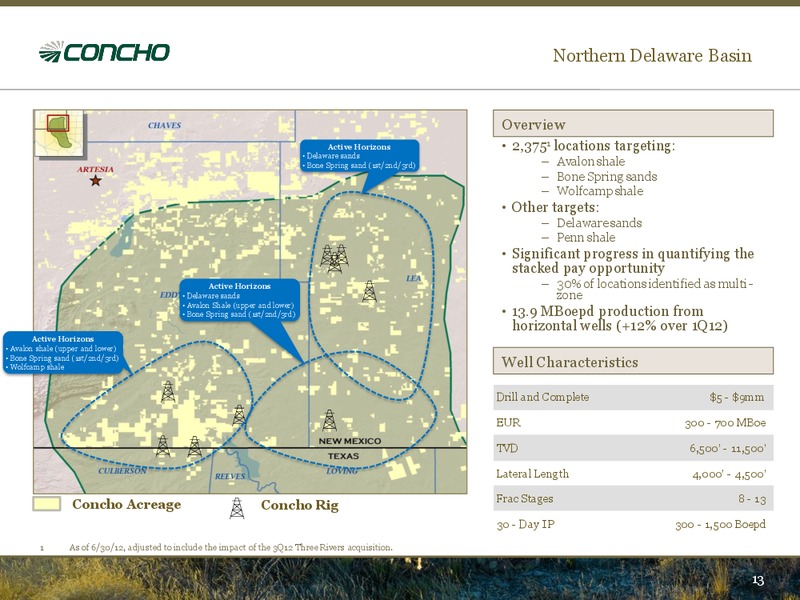The width and height of the screenshot is (800, 600).
Task: Click the 'Avalon shale' sub-bullet in Overview
Action: (x=591, y=161)
